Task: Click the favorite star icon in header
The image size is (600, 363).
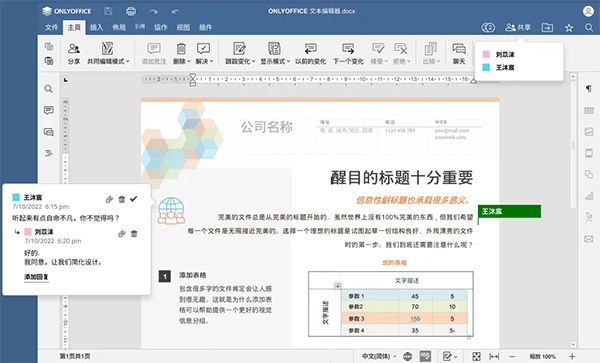Action: click(569, 28)
